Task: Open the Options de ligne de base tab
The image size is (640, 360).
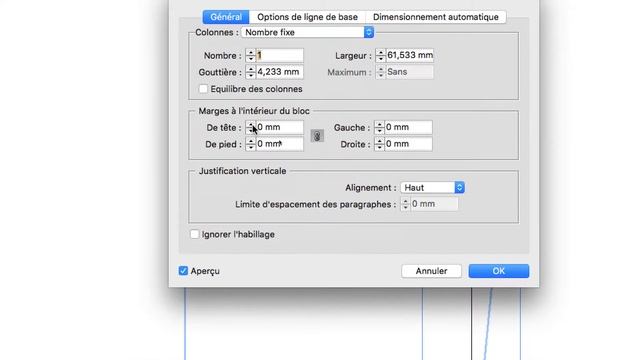Action: [307, 17]
